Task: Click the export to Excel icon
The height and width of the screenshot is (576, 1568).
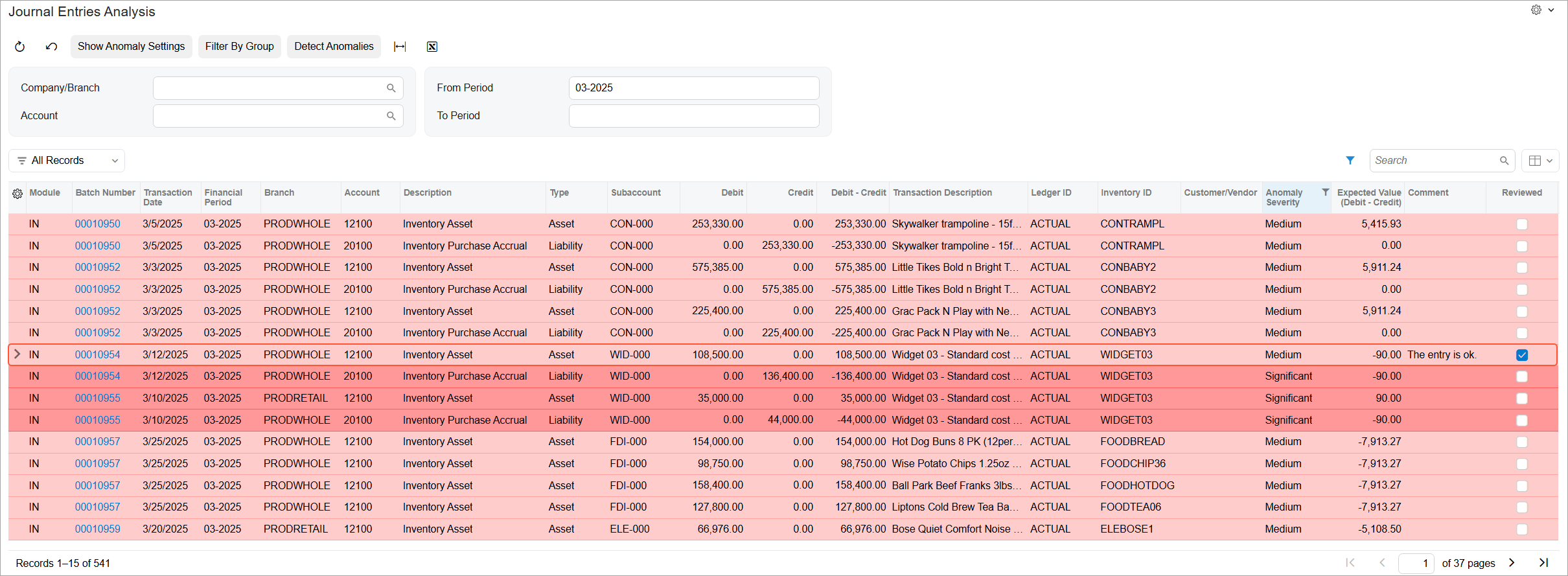Action: (x=432, y=47)
